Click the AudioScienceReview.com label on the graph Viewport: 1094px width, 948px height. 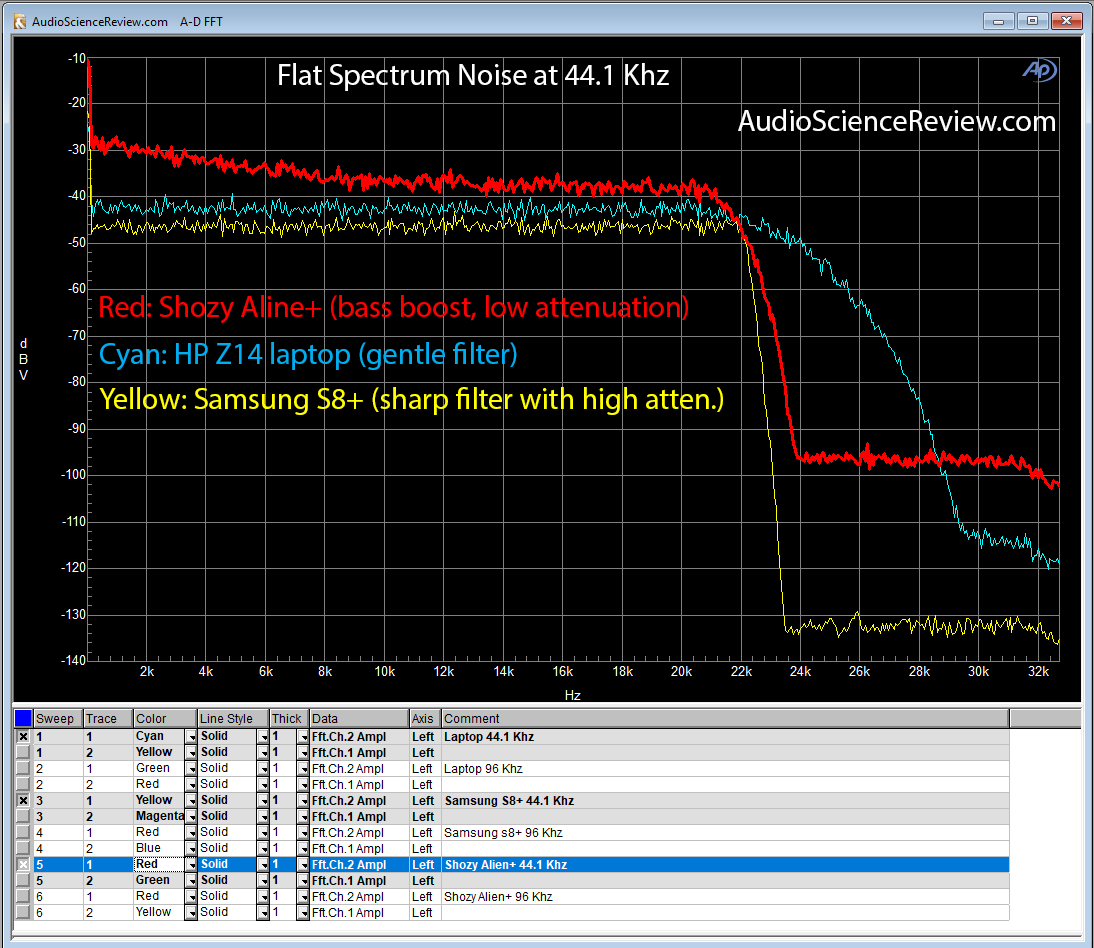tap(897, 121)
